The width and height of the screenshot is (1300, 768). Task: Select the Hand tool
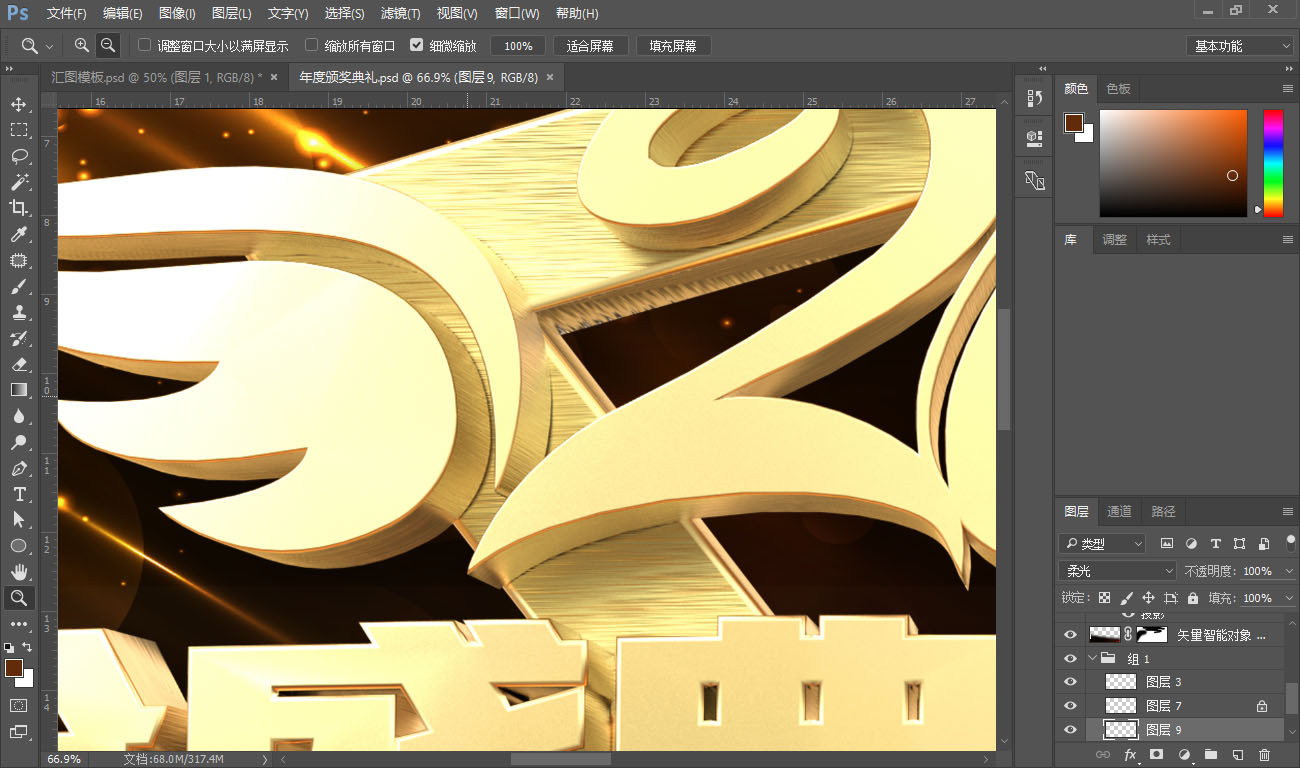[19, 572]
